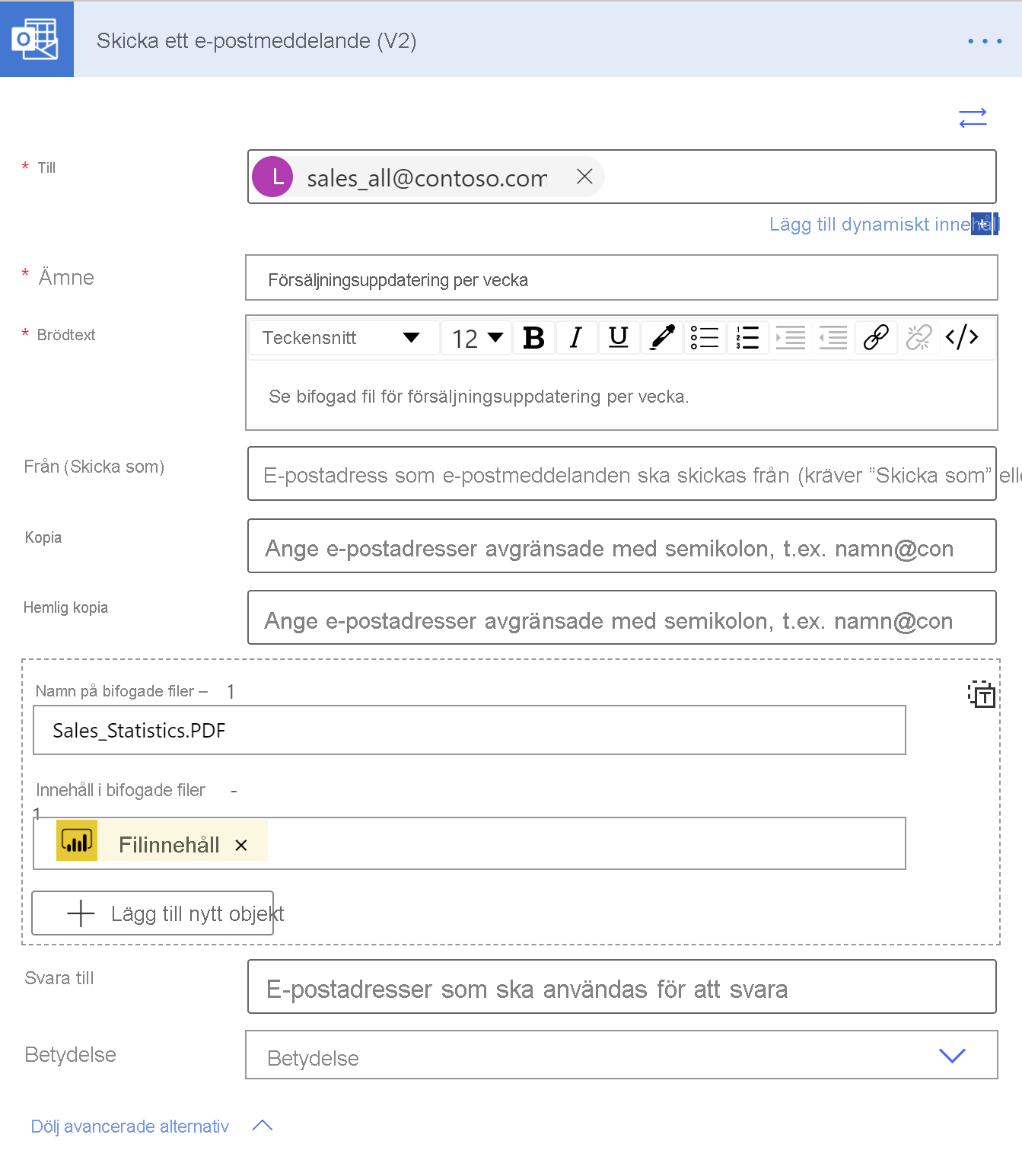The image size is (1022, 1176).
Task: Click the Sales_Statistics.PDF name field
Action: coord(470,730)
